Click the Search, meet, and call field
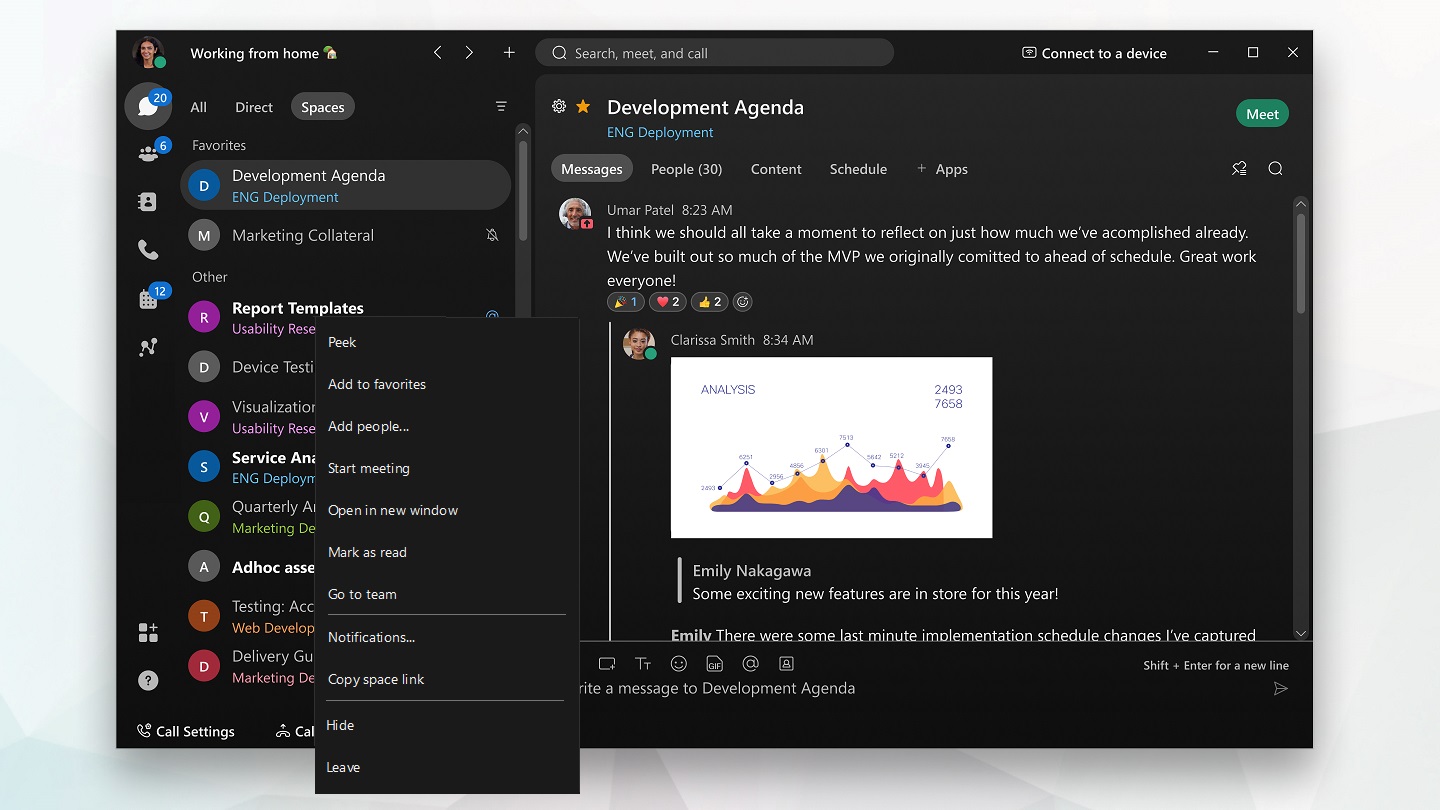The width and height of the screenshot is (1440, 810). click(714, 53)
